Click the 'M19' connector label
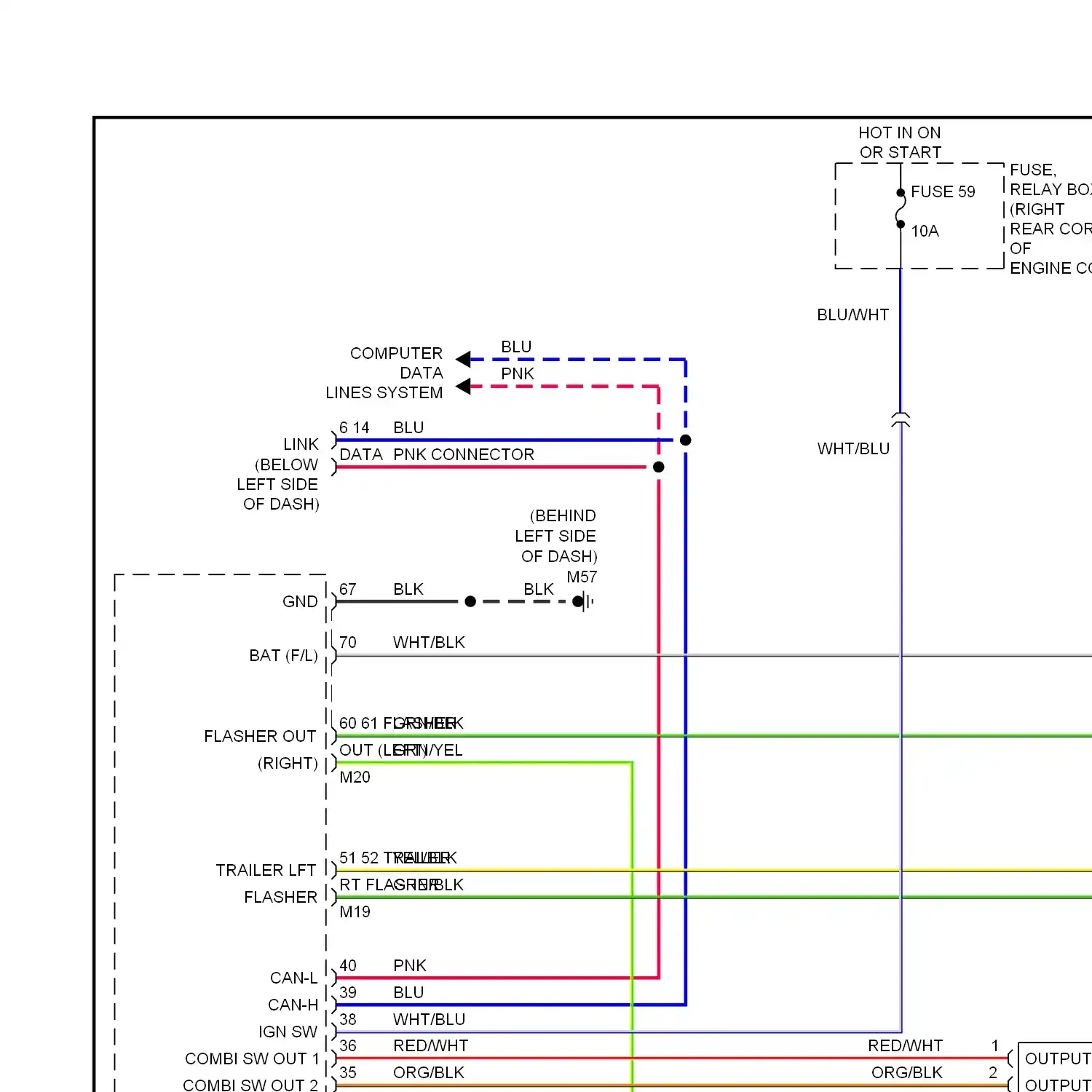This screenshot has height=1092, width=1092. (355, 911)
